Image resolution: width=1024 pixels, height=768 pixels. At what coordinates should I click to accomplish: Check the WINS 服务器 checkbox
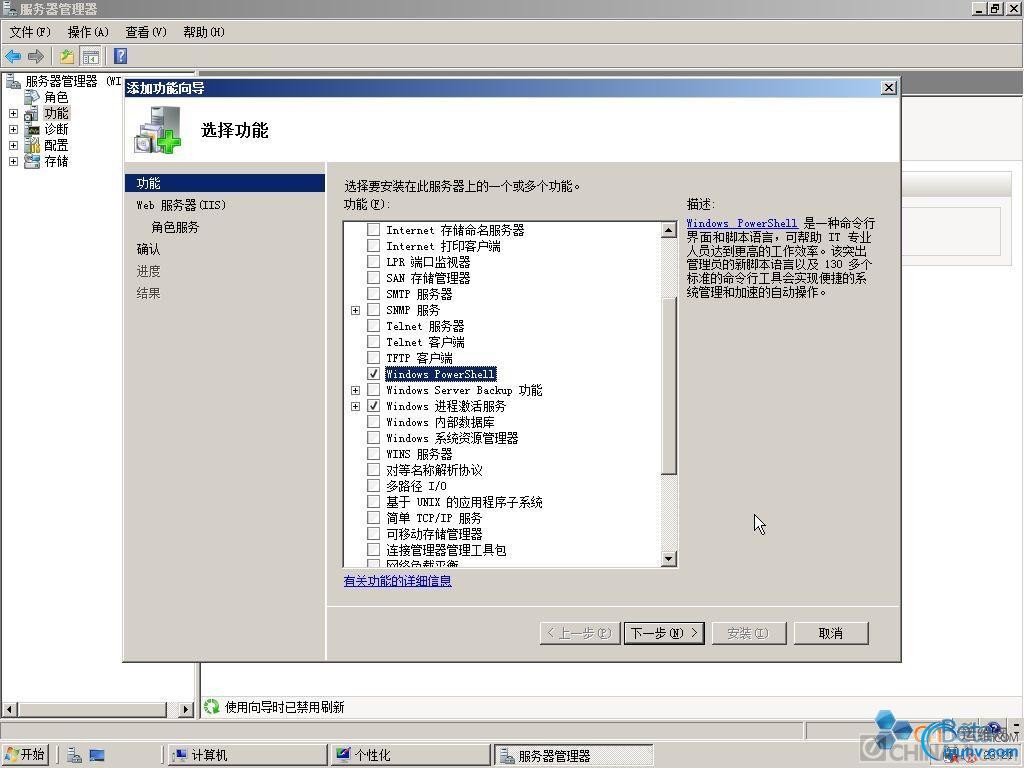click(374, 454)
